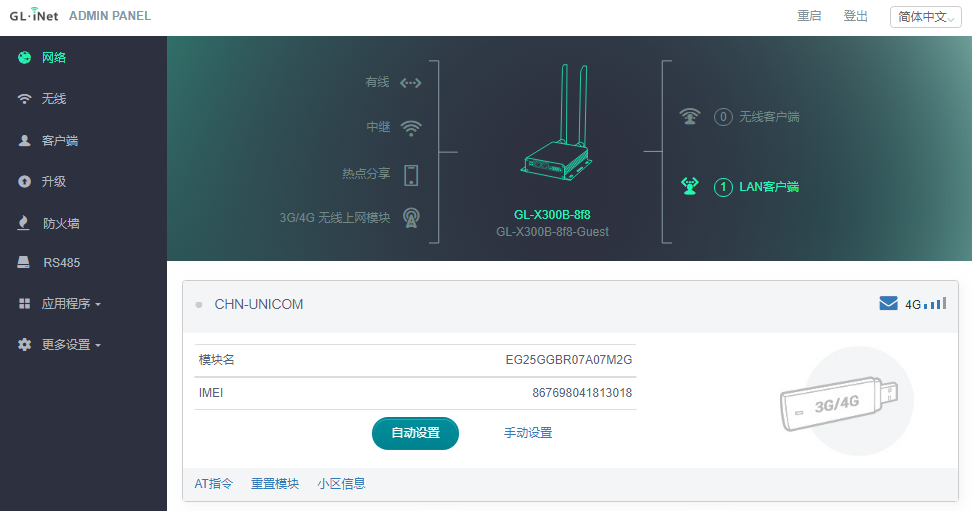Click the upgrade arrow icon in sidebar
This screenshot has width=972, height=511.
[24, 182]
